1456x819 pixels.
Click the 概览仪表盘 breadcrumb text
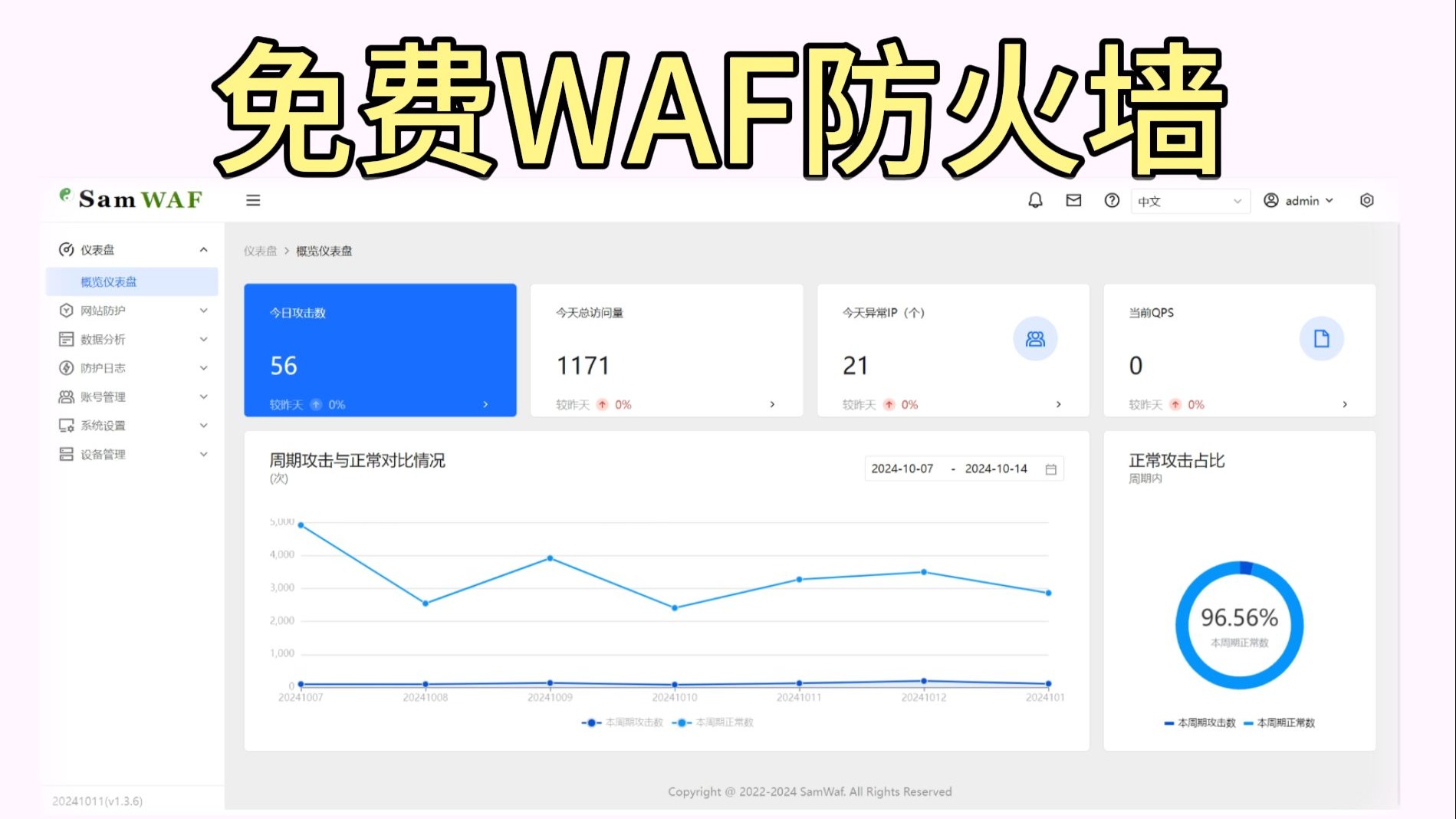click(324, 251)
